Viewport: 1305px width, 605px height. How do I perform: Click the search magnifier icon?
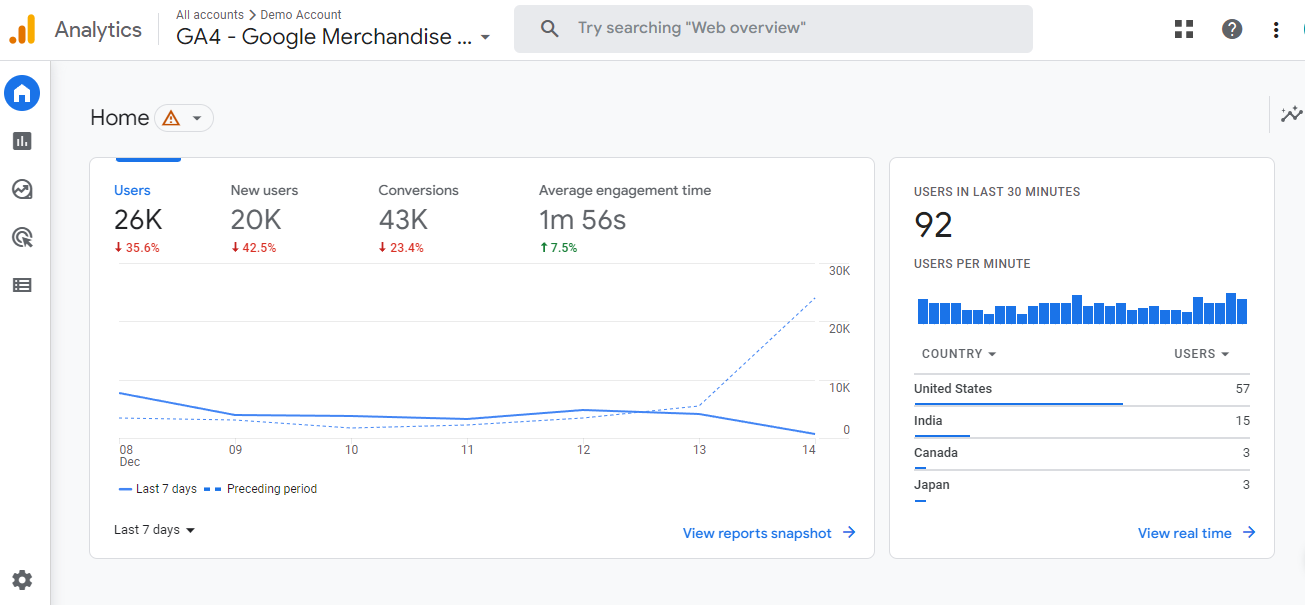(549, 28)
